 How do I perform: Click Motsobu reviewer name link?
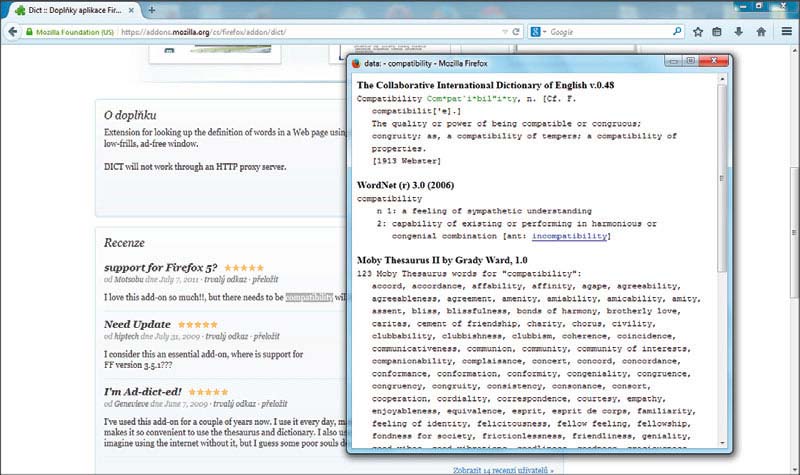(129, 280)
